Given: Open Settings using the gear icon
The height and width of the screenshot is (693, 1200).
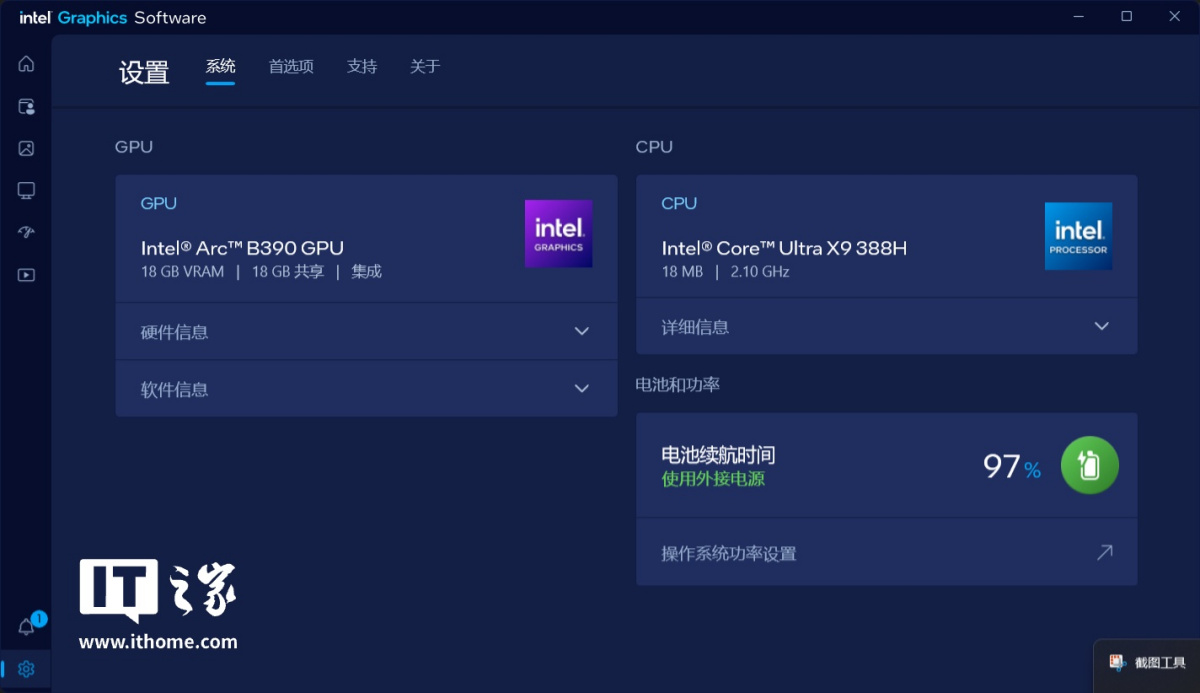Looking at the screenshot, I should [26, 668].
